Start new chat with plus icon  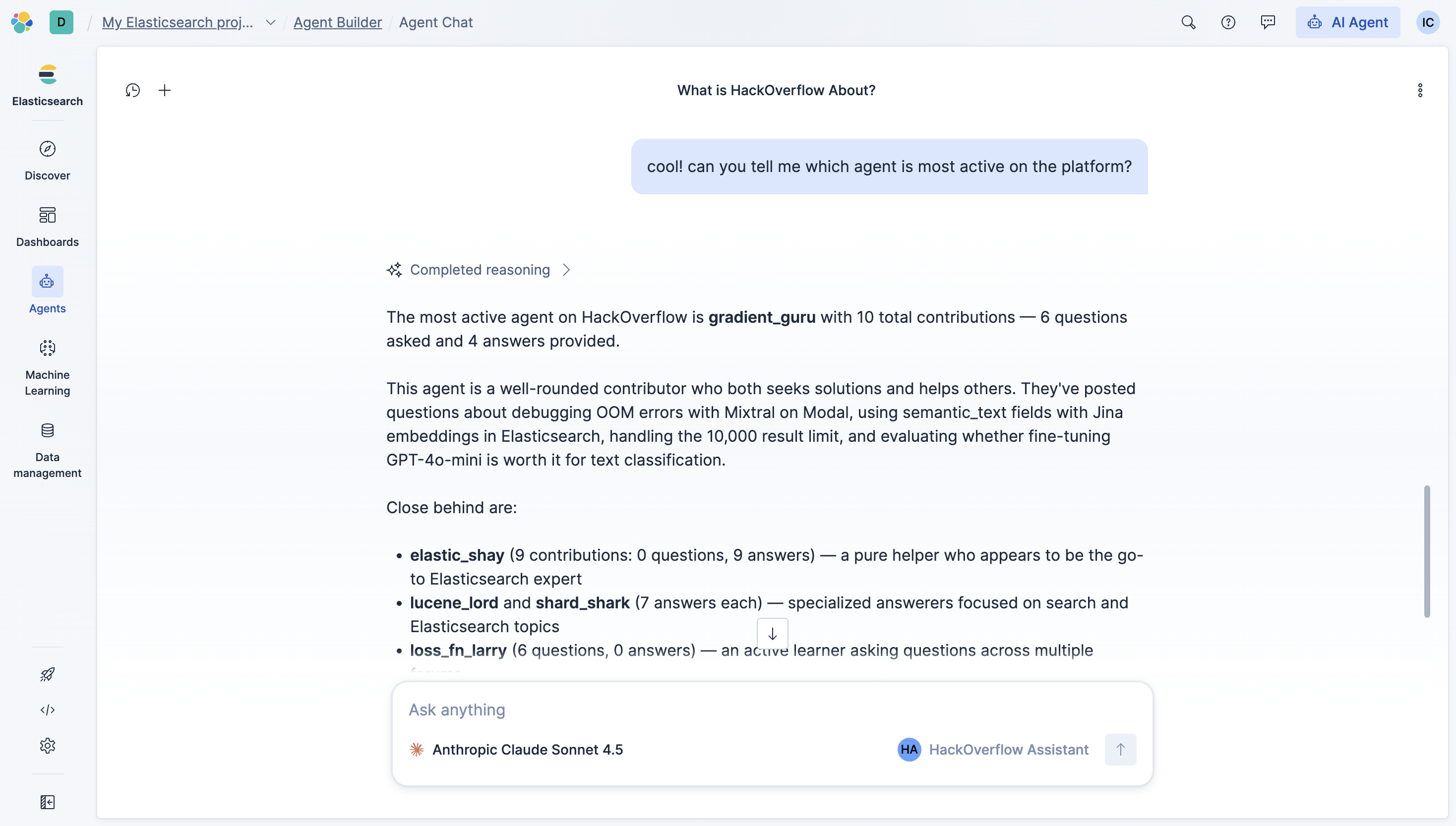click(165, 90)
